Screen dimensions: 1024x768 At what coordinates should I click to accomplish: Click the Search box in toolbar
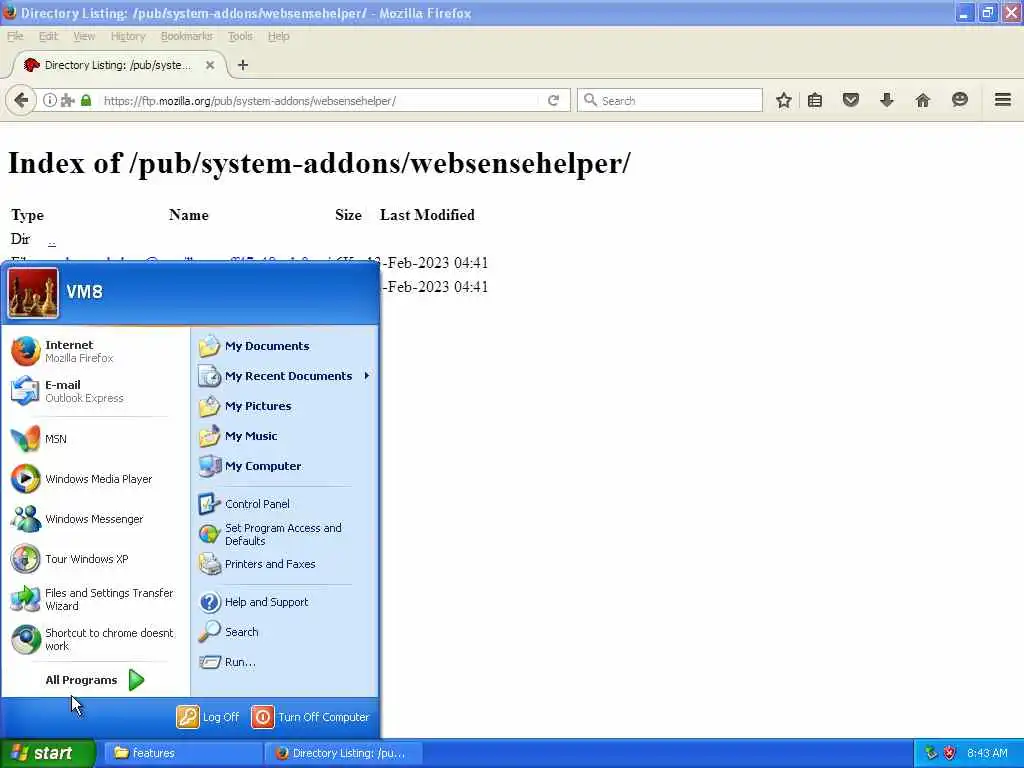669,101
